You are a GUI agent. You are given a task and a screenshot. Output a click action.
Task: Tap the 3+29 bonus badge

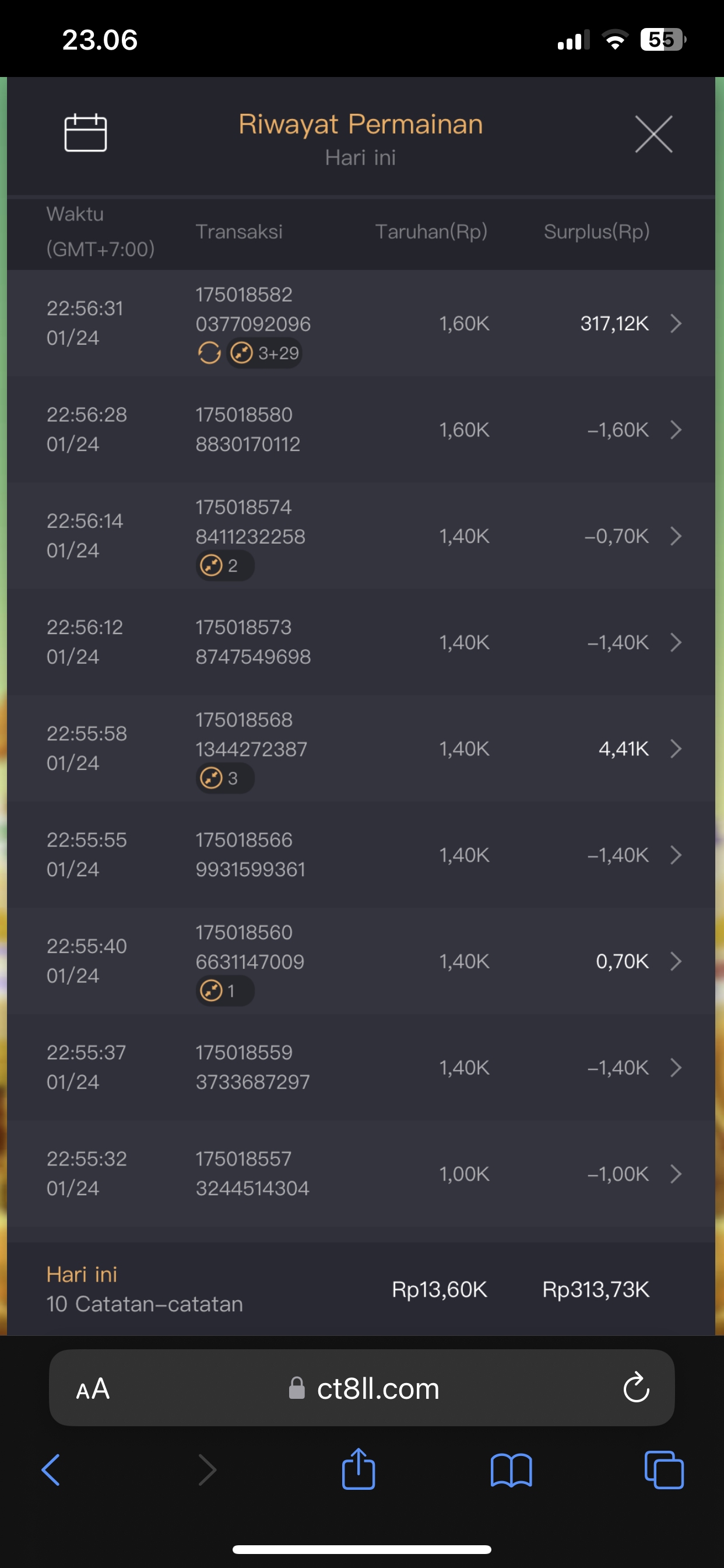(265, 353)
